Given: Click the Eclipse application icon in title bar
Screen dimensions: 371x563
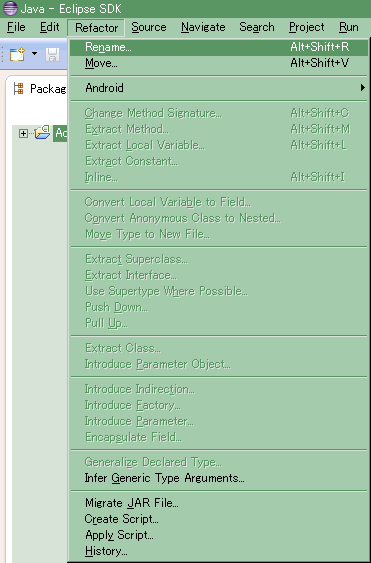Looking at the screenshot, I should click(10, 8).
